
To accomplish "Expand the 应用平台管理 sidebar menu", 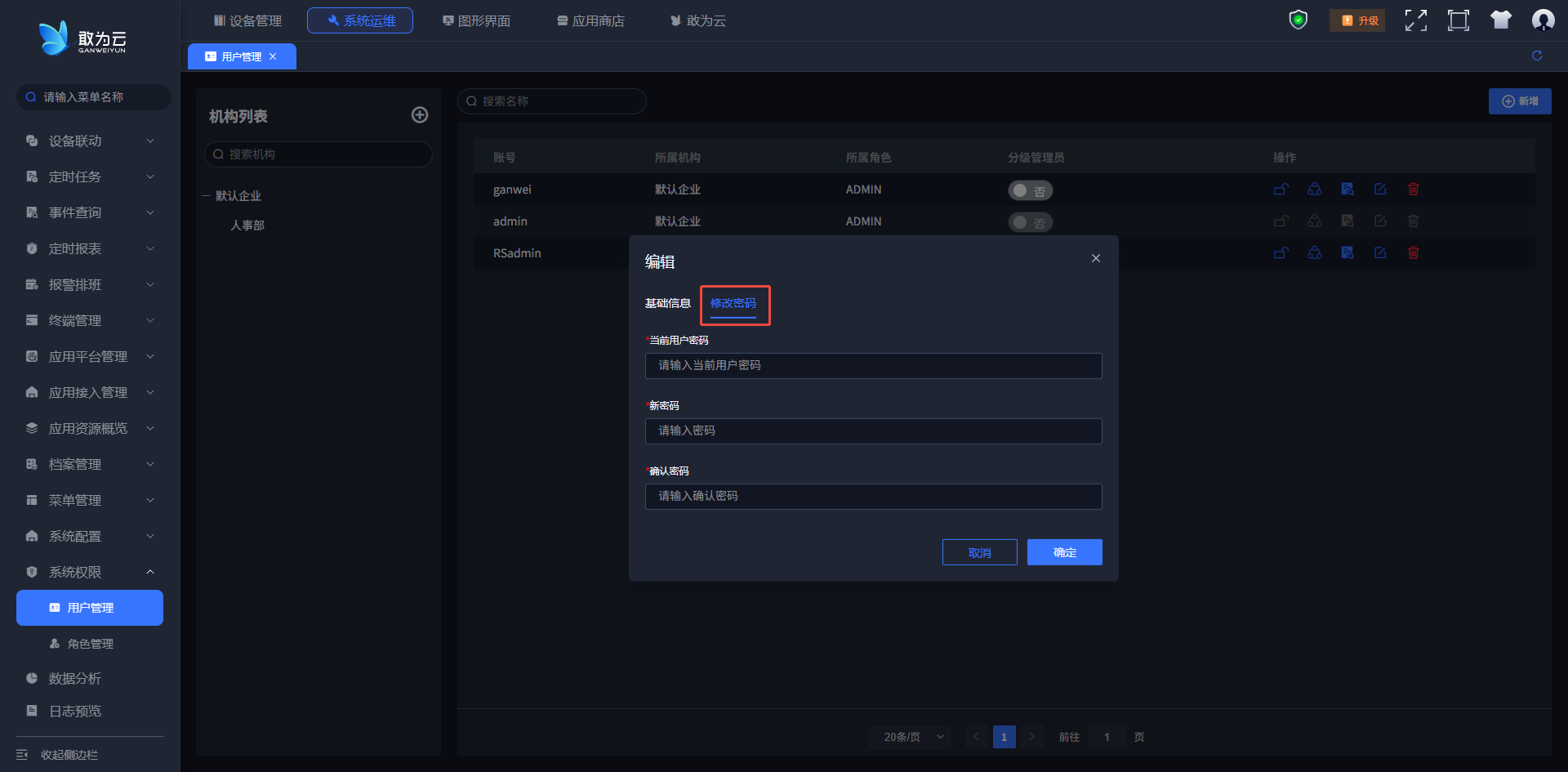I will 90,357.
